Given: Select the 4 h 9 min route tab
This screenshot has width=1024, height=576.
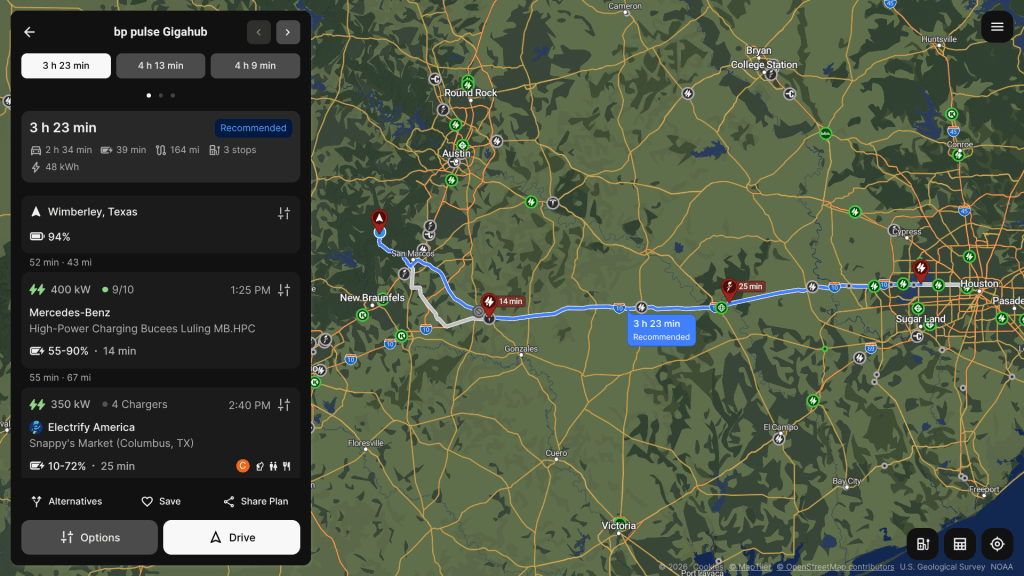Looking at the screenshot, I should click(255, 66).
